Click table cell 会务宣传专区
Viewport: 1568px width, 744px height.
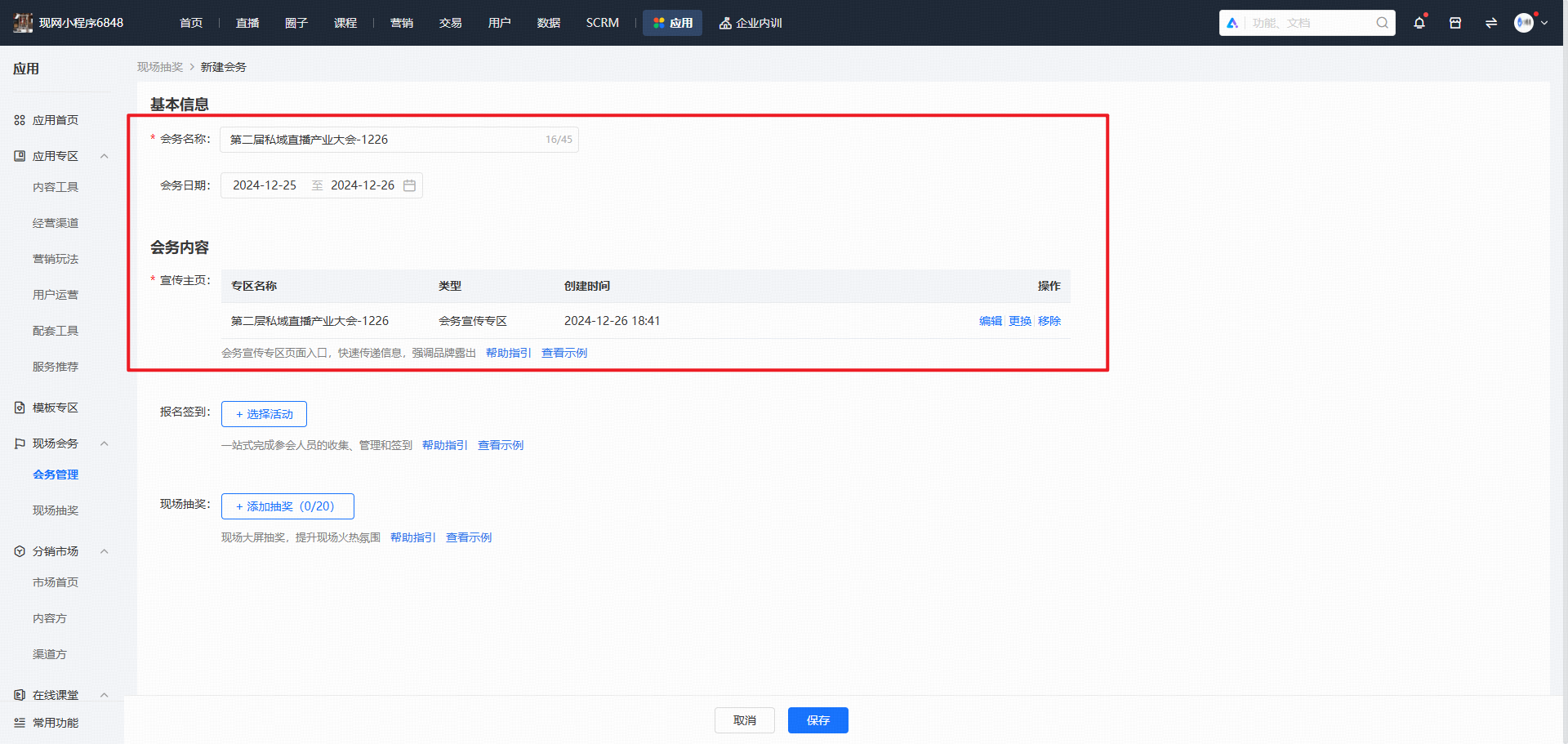click(x=473, y=321)
